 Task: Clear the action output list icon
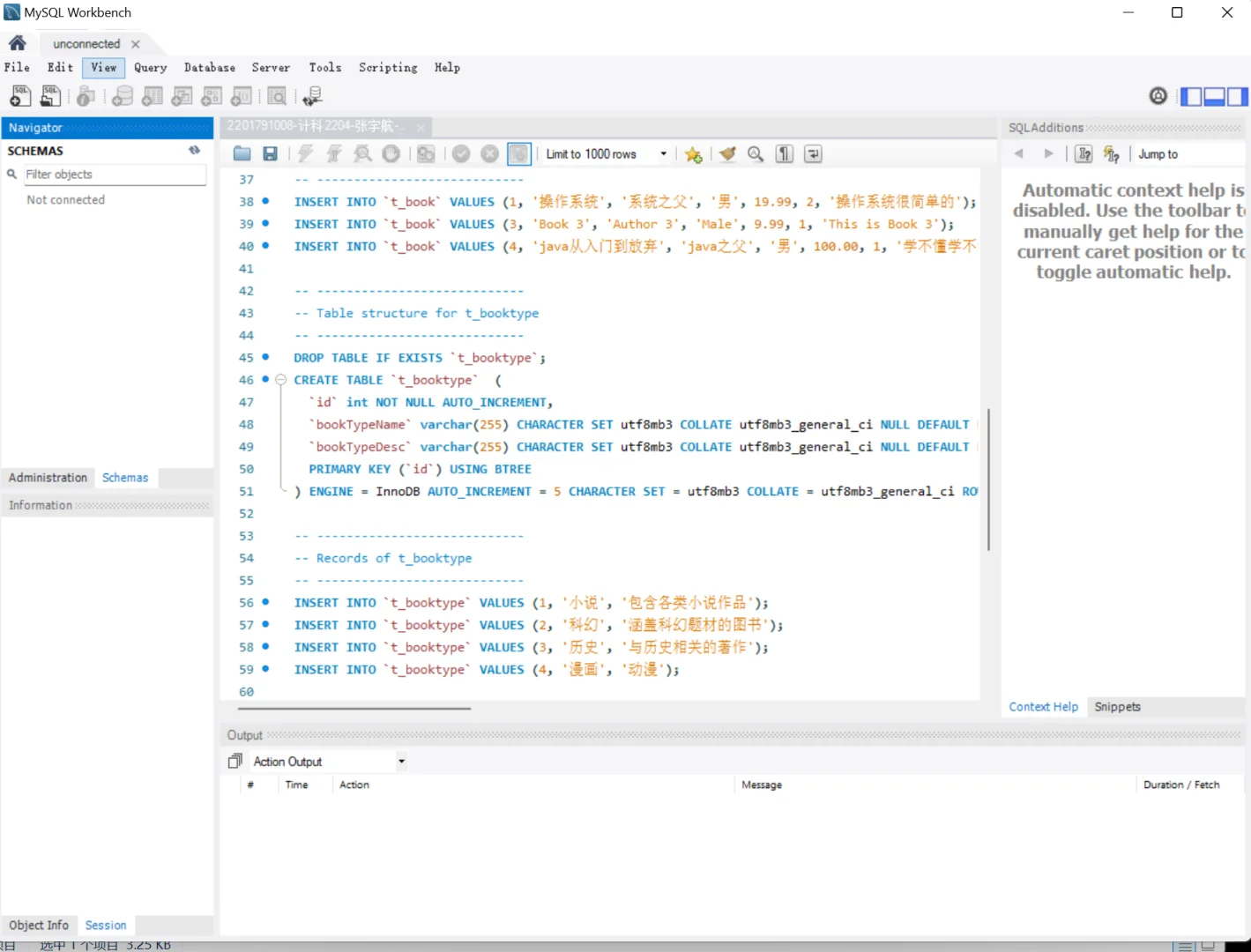click(235, 761)
